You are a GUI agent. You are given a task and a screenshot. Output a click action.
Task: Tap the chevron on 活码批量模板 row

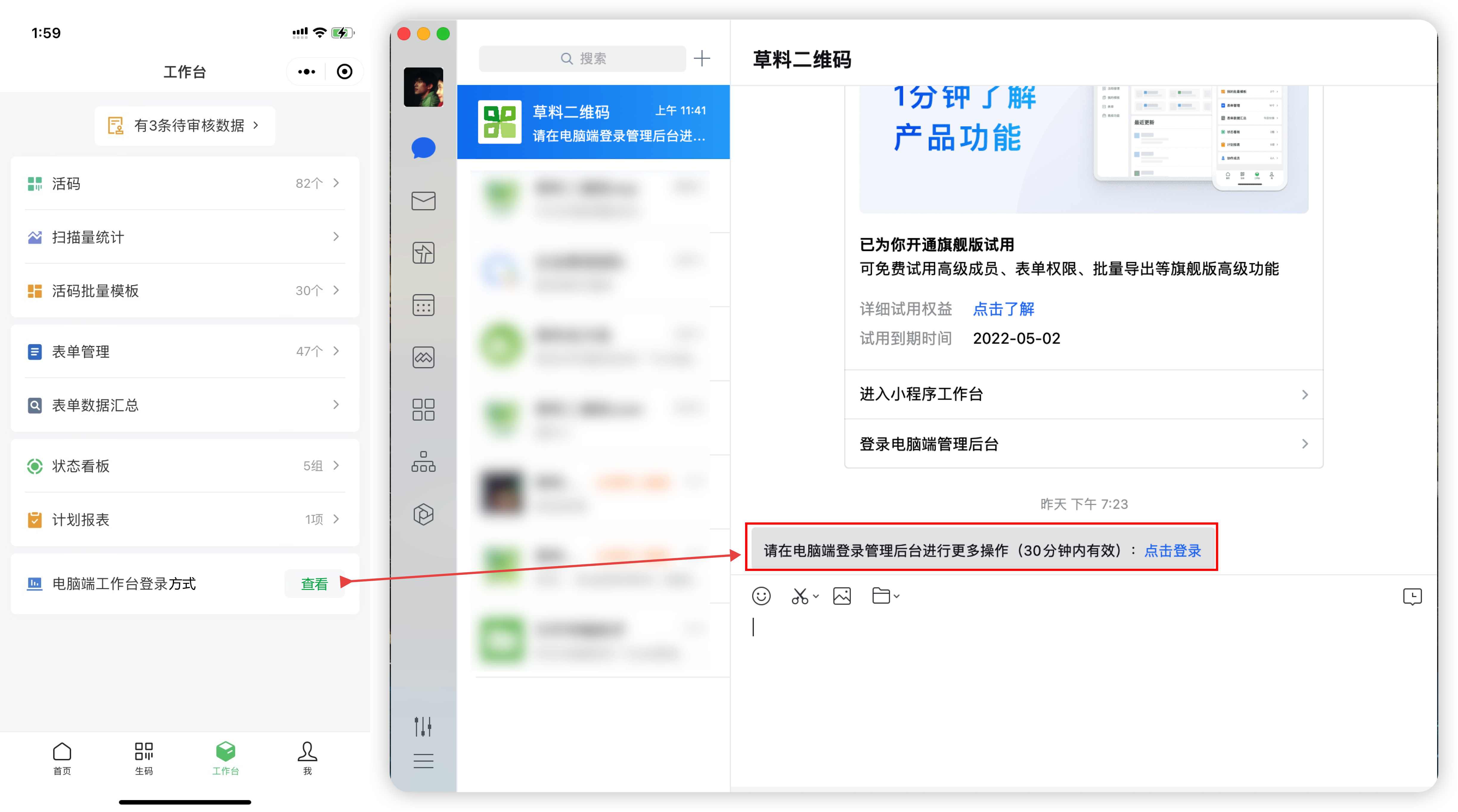click(336, 290)
